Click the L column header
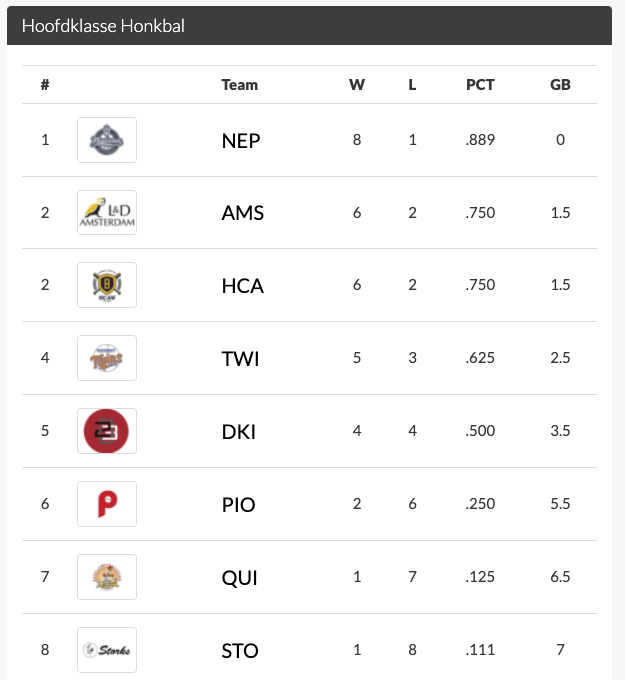Viewport: 625px width, 680px height. [x=412, y=85]
